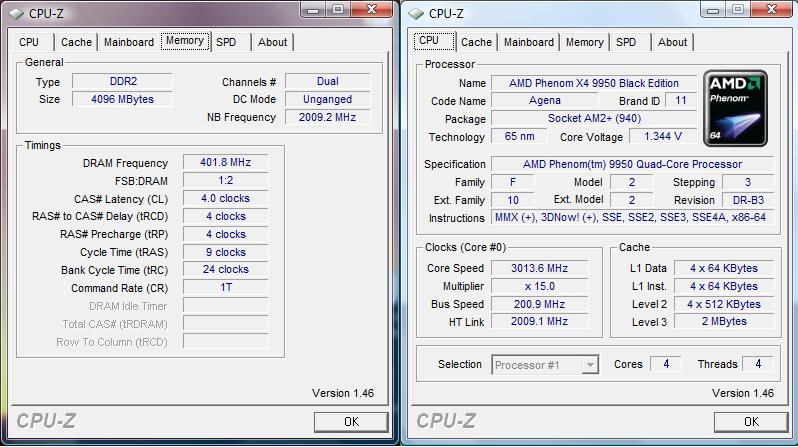This screenshot has height=447, width=798.
Task: Click the Specification Quad-Core Processor field
Action: point(632,164)
